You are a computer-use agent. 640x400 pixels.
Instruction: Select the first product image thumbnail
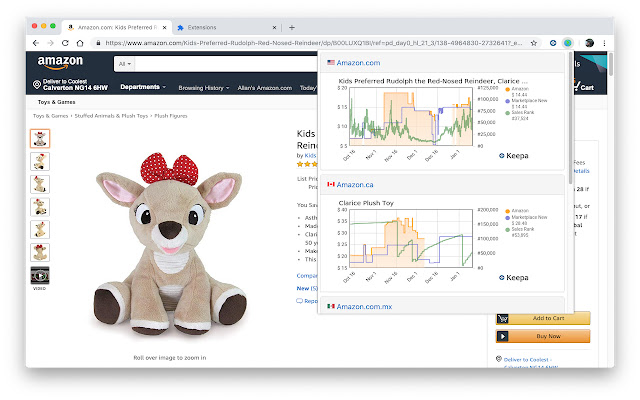click(40, 138)
